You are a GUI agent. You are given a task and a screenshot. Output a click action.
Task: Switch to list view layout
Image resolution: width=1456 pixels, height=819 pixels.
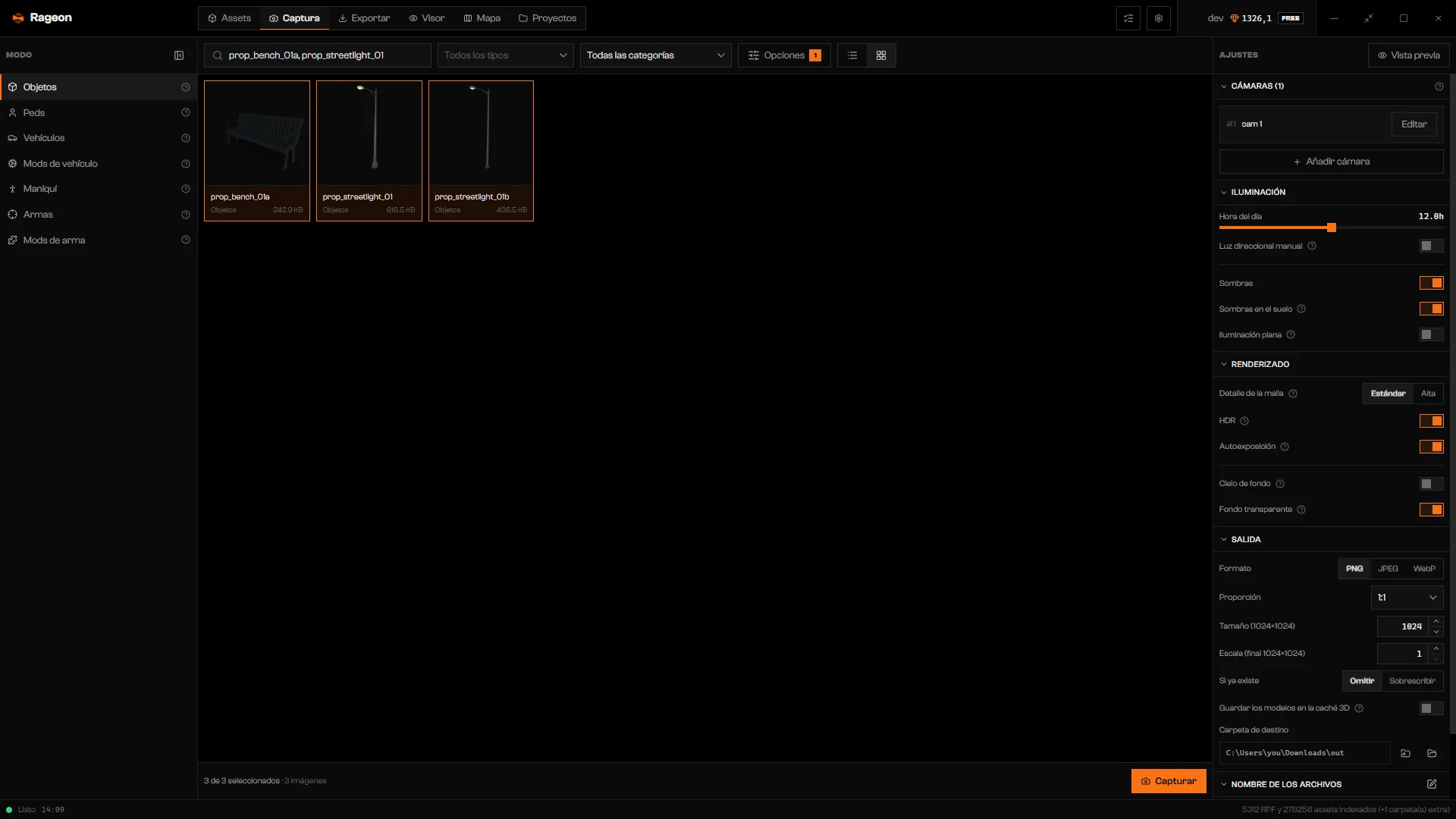[x=852, y=55]
